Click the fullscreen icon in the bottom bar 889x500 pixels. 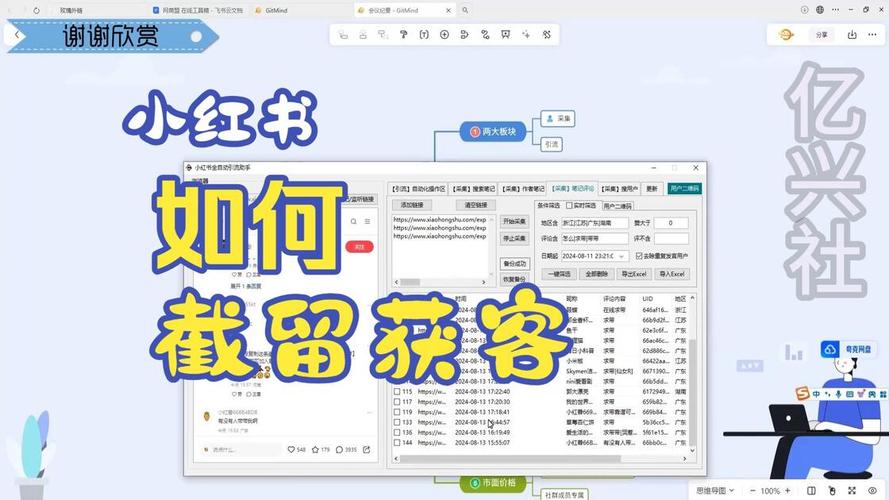[x=852, y=490]
